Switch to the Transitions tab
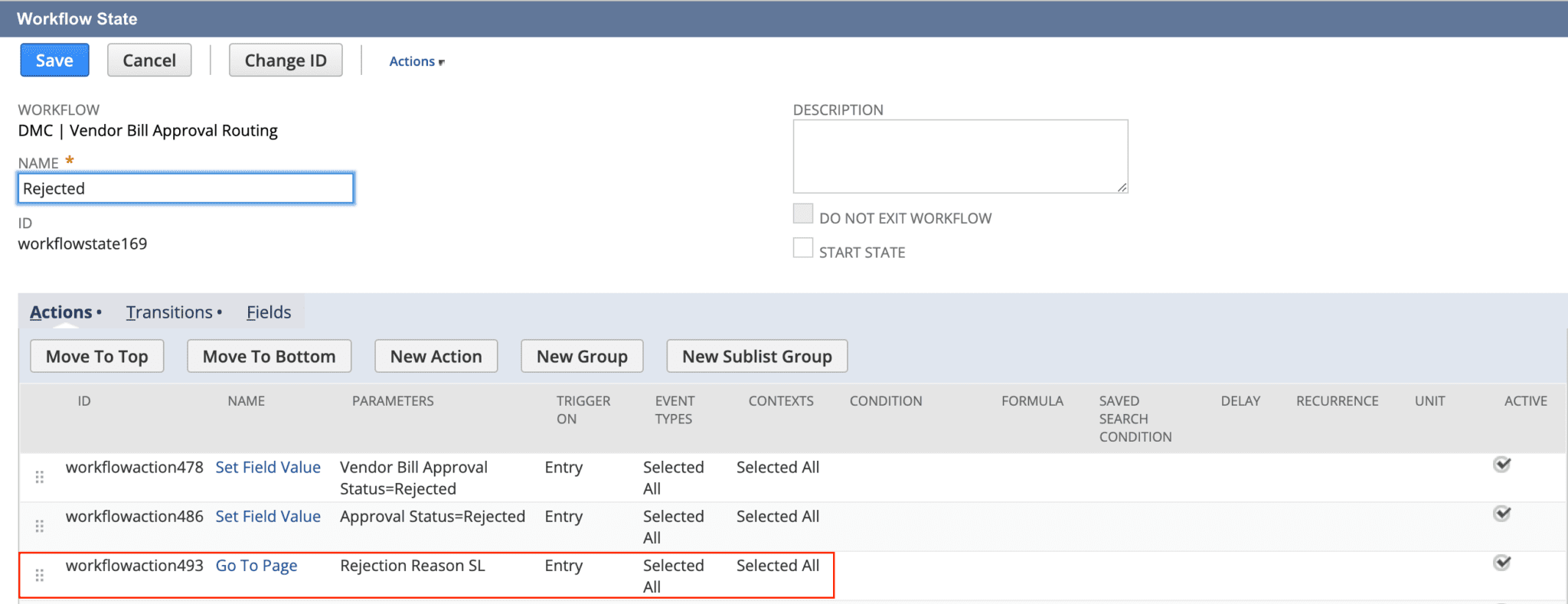The height and width of the screenshot is (604, 1568). [x=170, y=312]
